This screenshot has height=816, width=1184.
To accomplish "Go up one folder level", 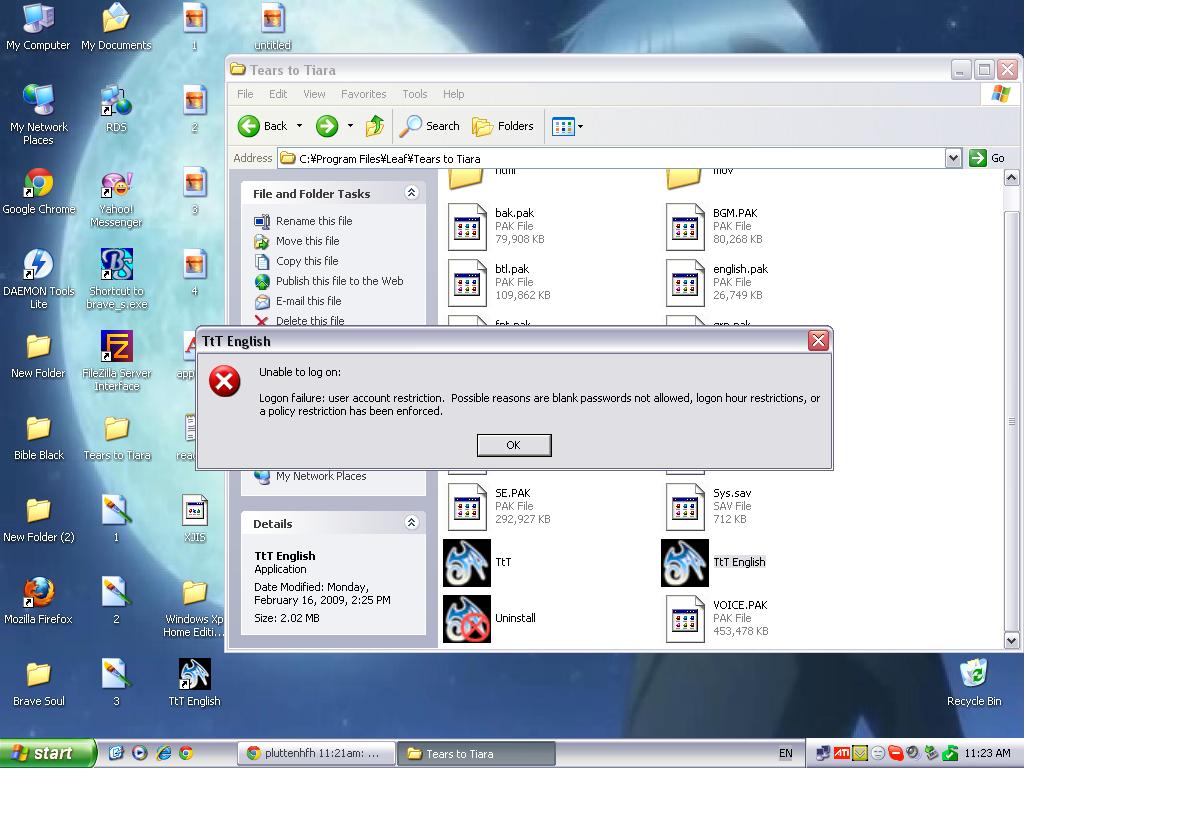I will click(x=375, y=126).
